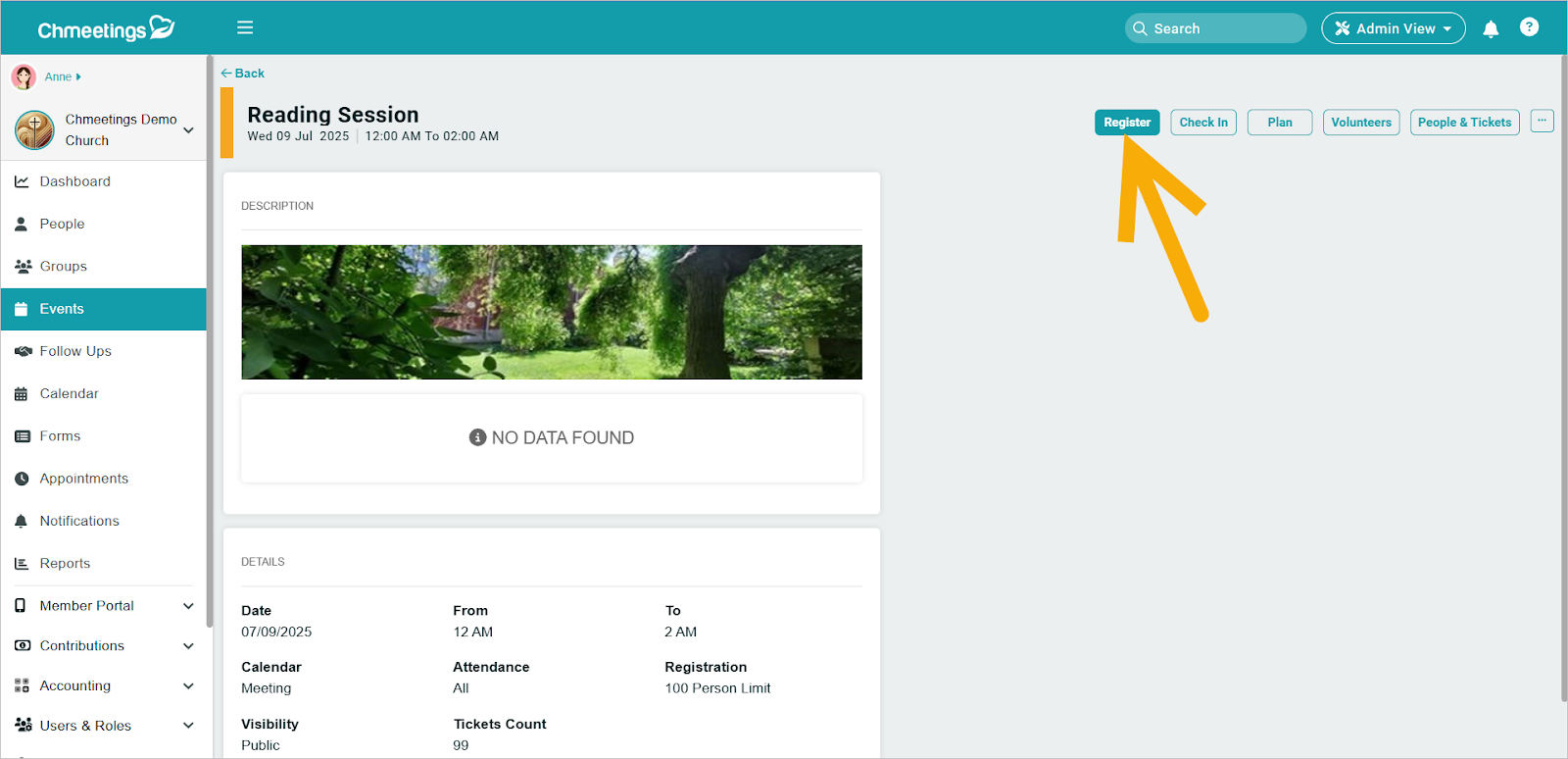Click the 100 Person Limit value

pyautogui.click(x=717, y=688)
